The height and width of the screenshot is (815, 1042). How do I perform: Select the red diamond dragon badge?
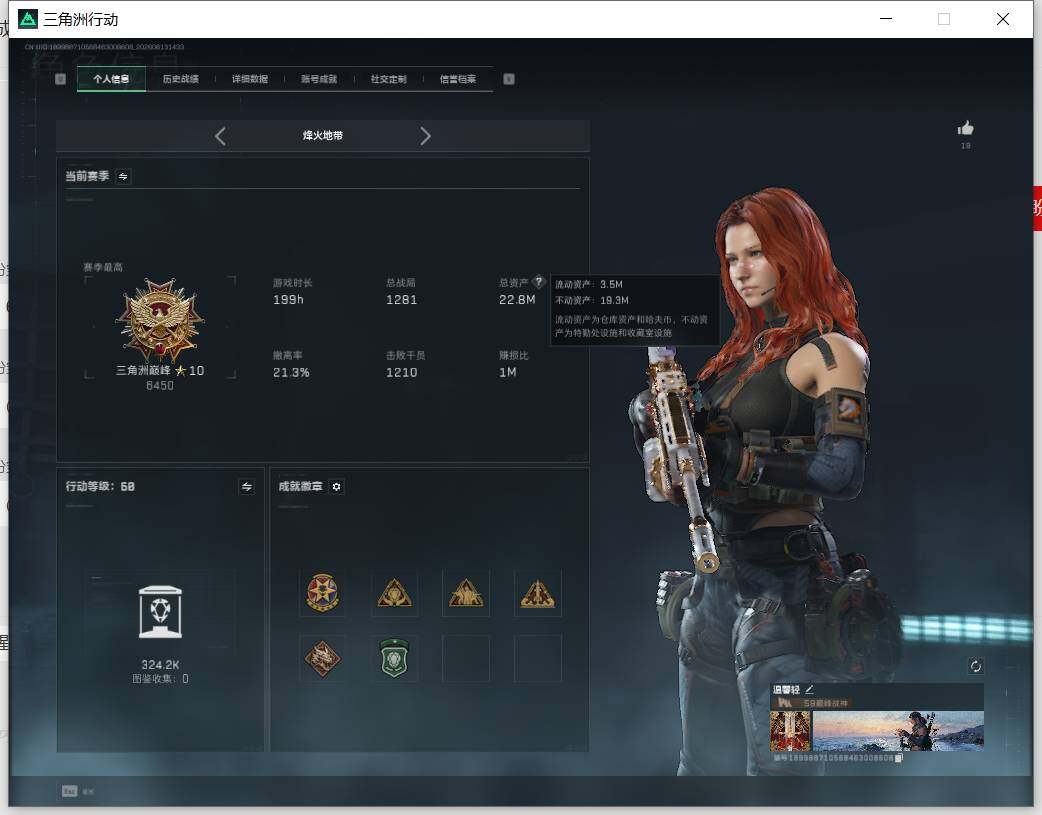point(322,658)
